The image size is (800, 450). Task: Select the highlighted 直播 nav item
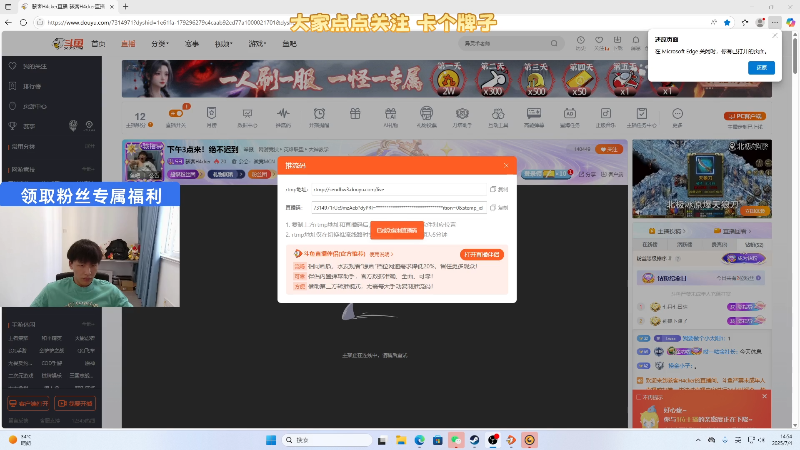point(128,44)
